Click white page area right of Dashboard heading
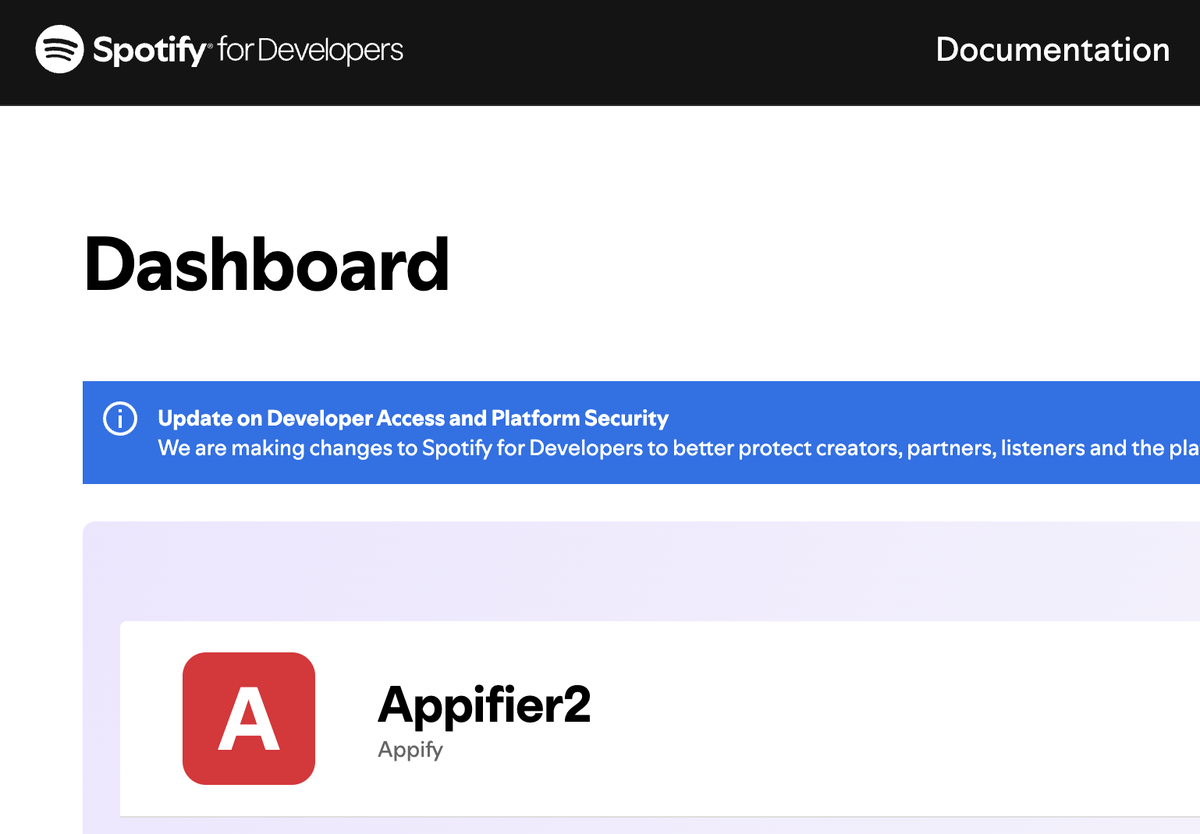The height and width of the screenshot is (834, 1200). [x=800, y=265]
